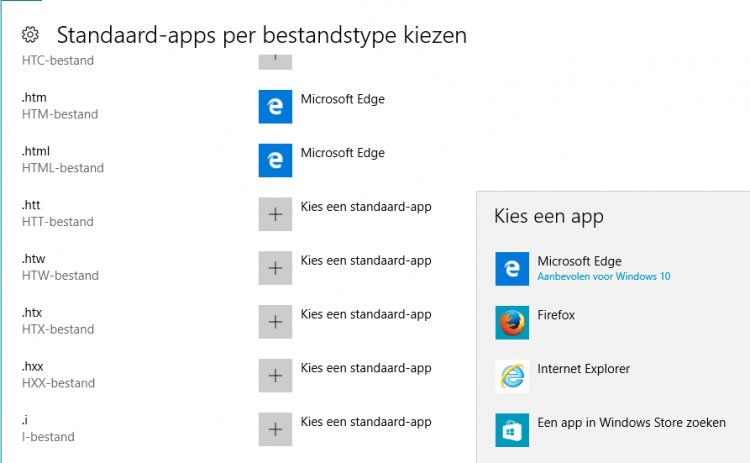Click the plus icon for .htw
The height and width of the screenshot is (463, 750).
(275, 268)
